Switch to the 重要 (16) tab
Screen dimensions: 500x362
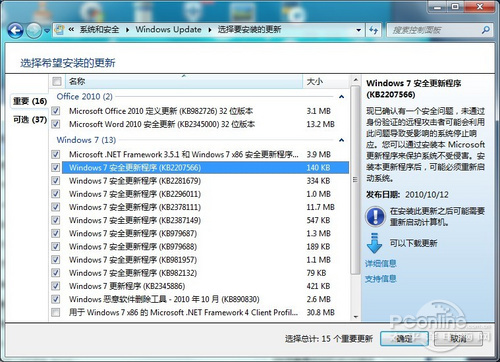click(x=30, y=101)
